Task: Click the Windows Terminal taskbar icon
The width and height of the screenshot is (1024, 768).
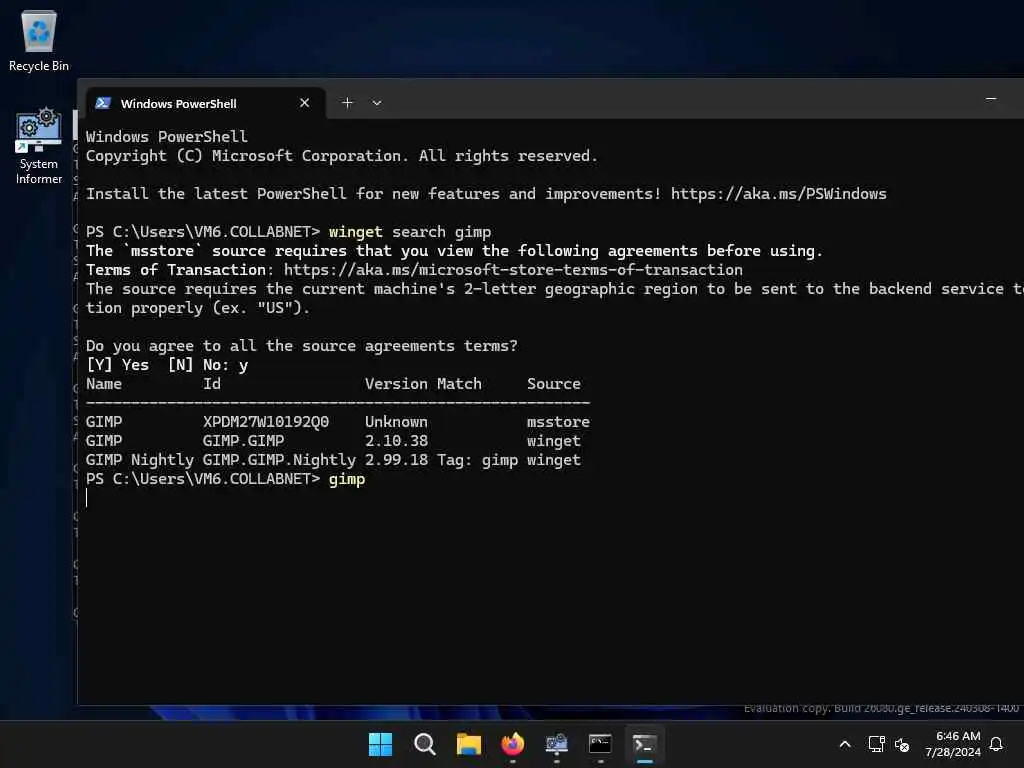Action: pyautogui.click(x=645, y=744)
